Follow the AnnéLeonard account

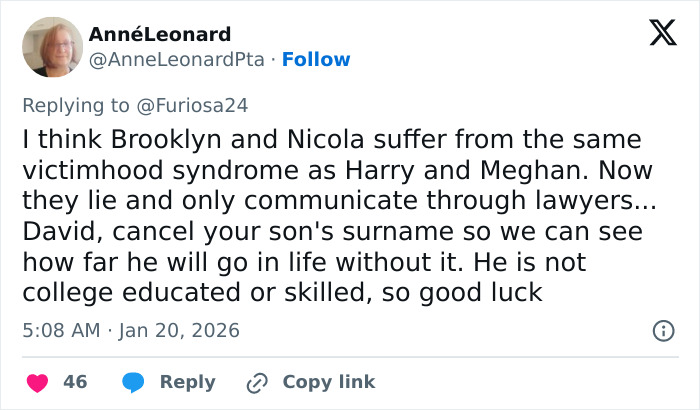point(316,60)
